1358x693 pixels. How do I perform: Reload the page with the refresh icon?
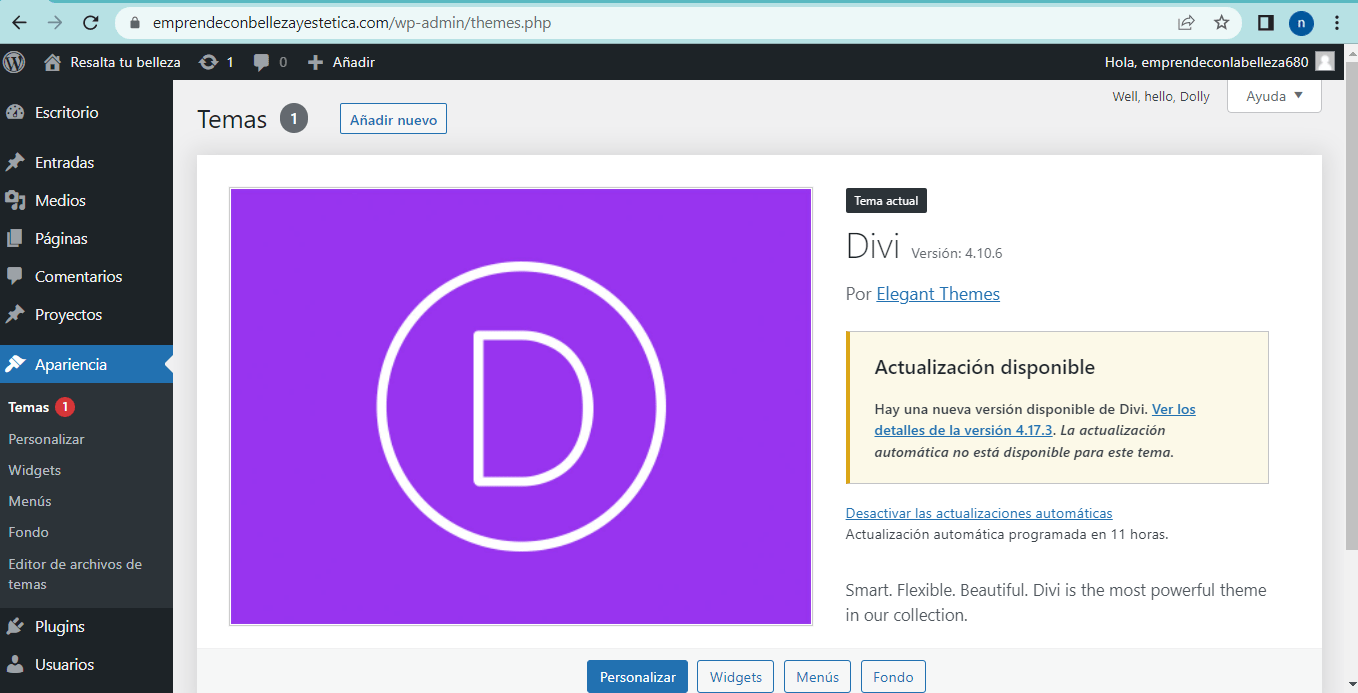click(91, 22)
